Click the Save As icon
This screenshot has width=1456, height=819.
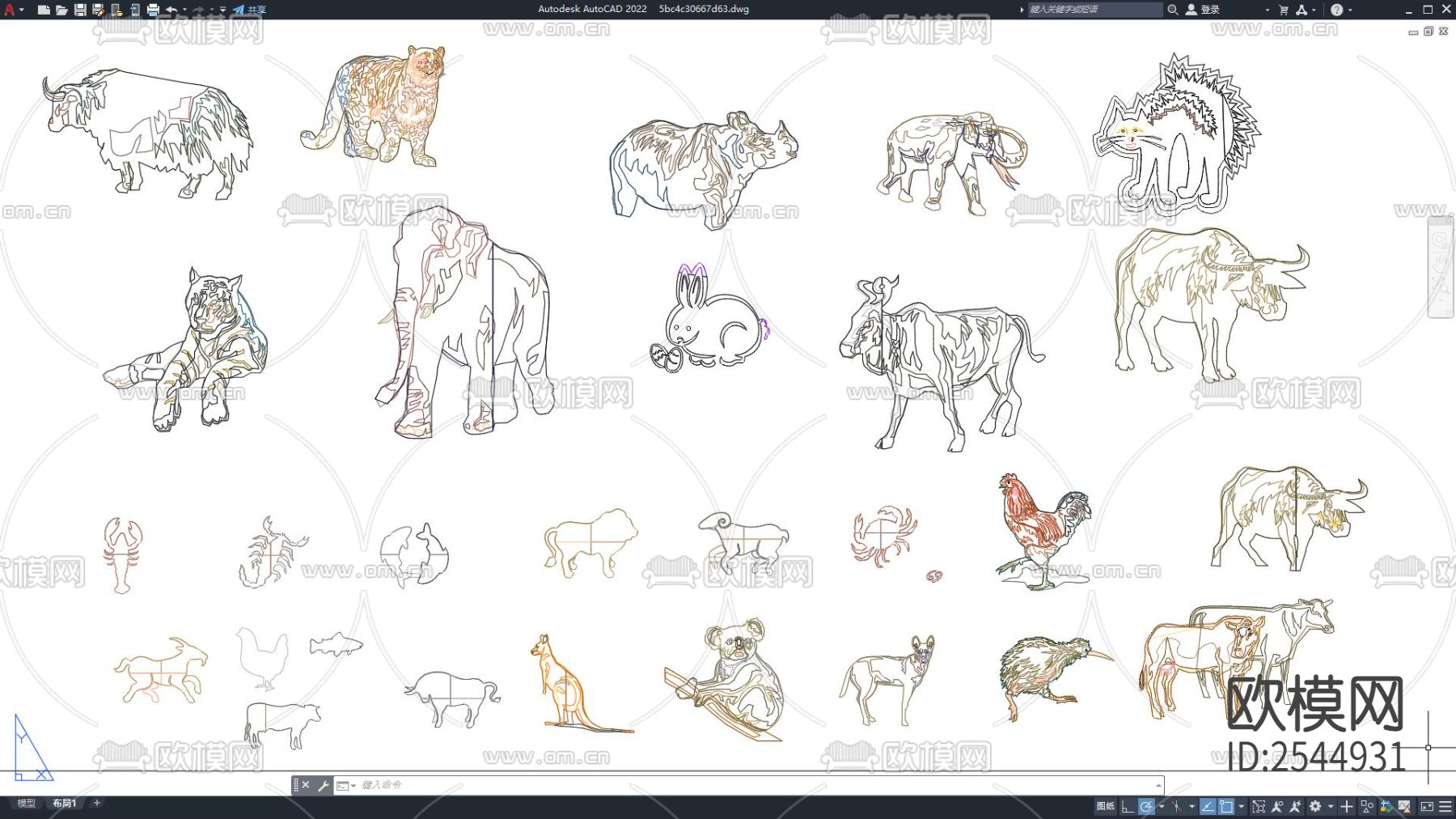point(98,10)
